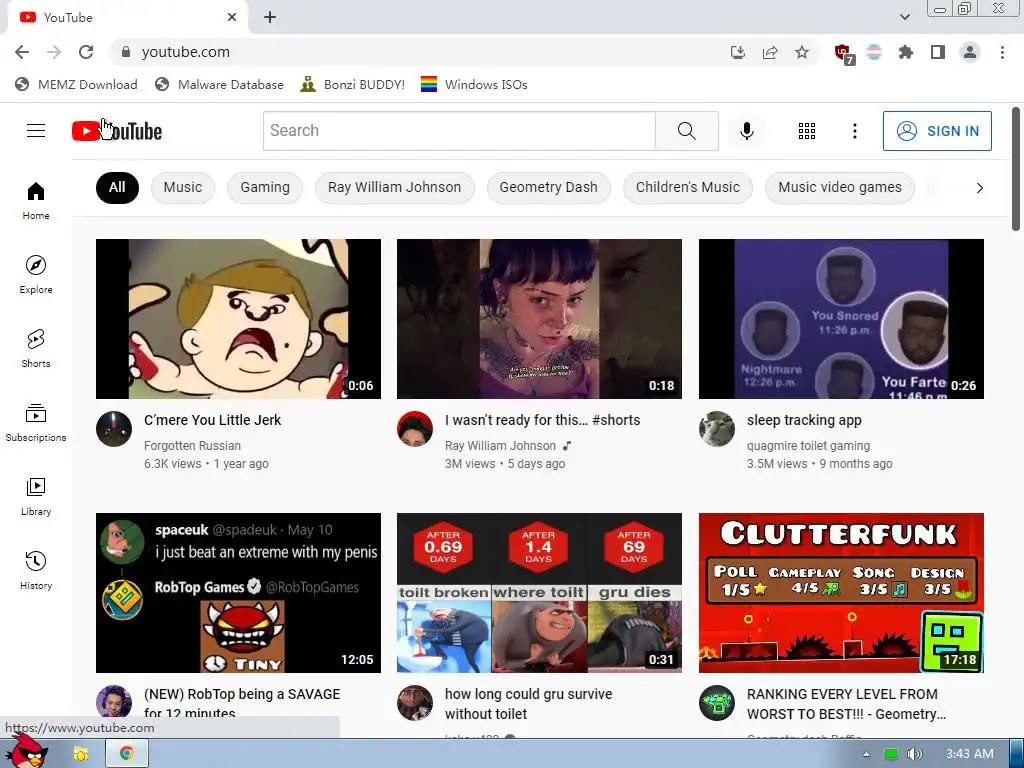Open the YouTube hamburger guide menu

[x=36, y=131]
